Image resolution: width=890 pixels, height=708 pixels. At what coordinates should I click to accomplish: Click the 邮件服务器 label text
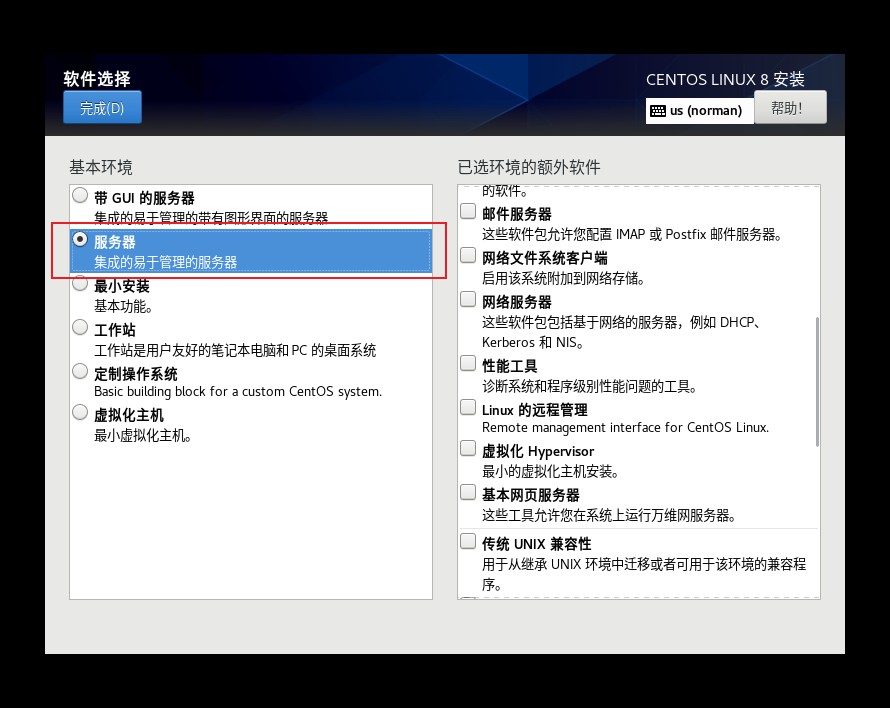(x=517, y=214)
